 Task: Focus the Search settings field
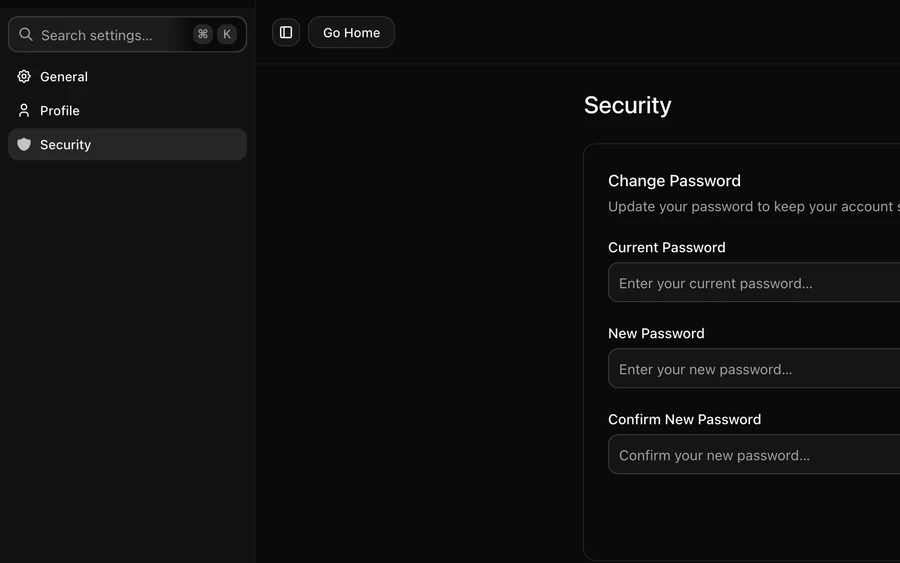pyautogui.click(x=127, y=34)
